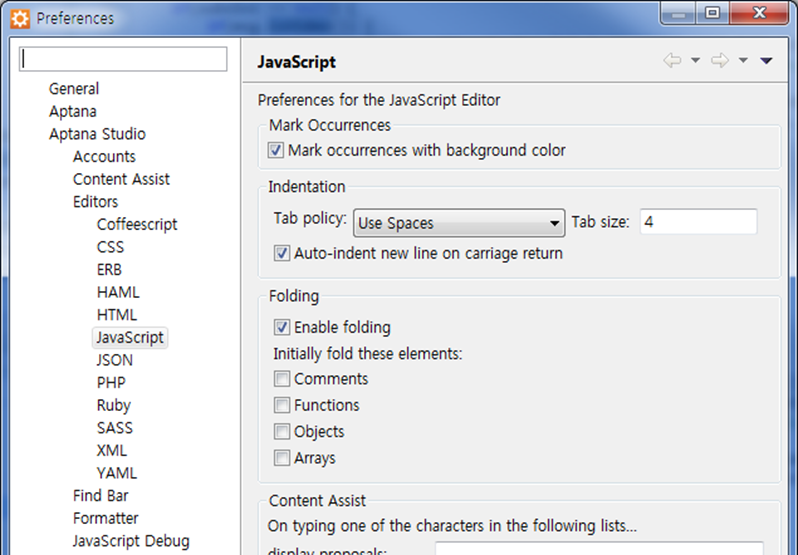Toggle the Enable folding checkbox

[282, 327]
